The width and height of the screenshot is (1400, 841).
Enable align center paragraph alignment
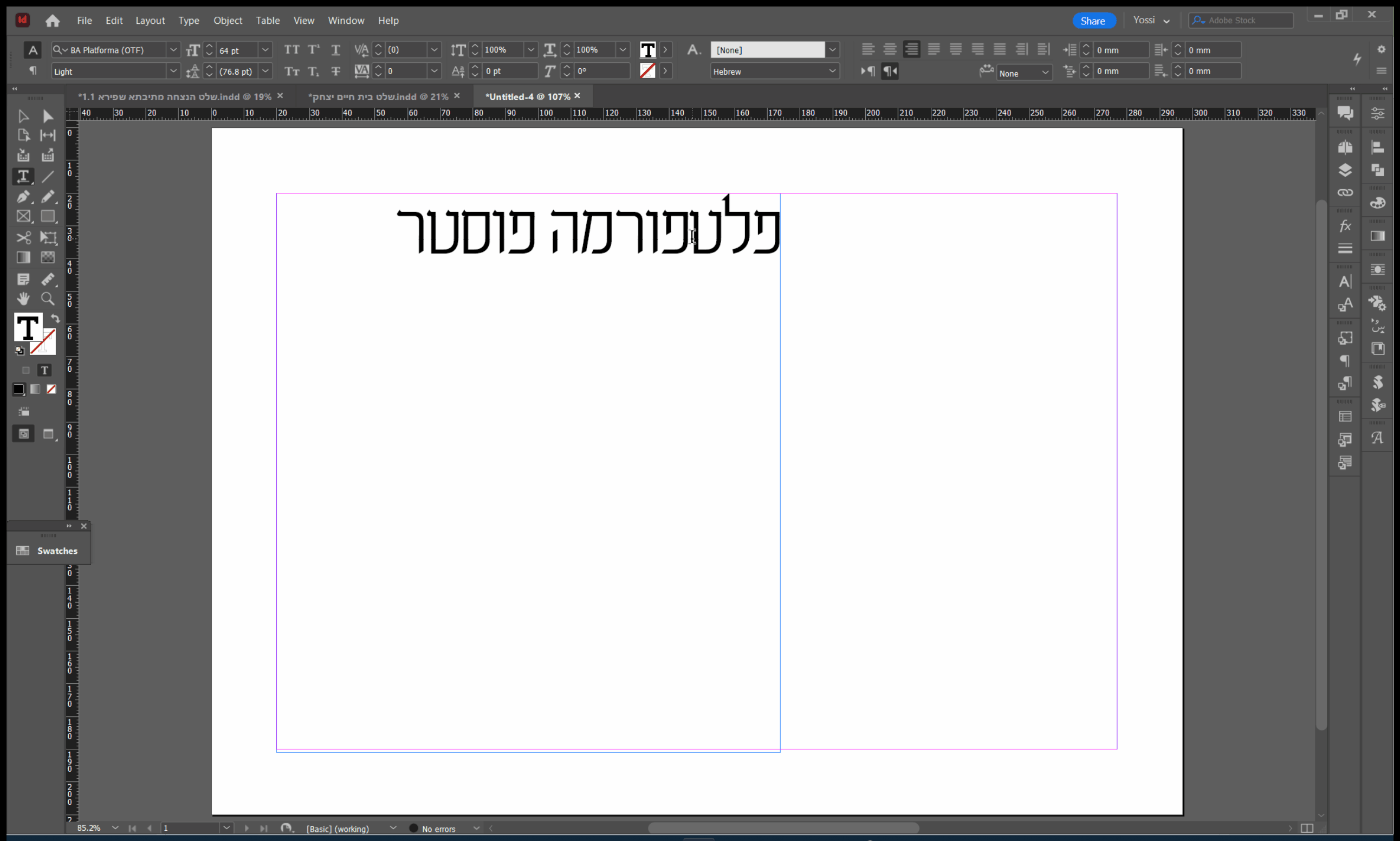pos(890,50)
